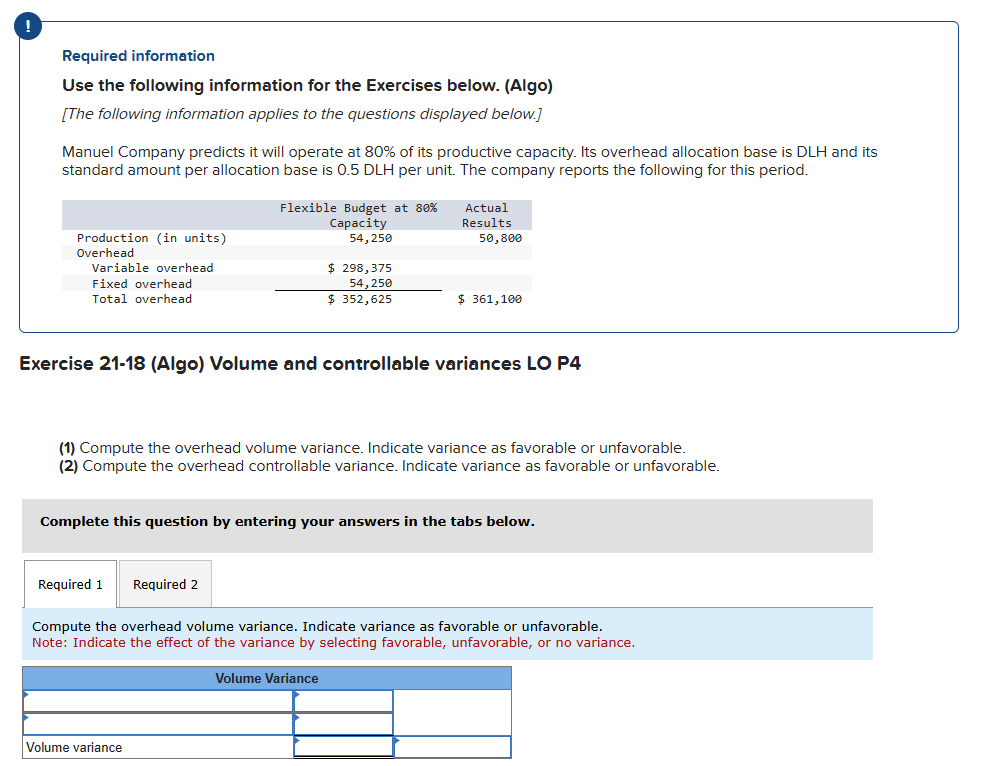Click the actual total overhead $ 361,100
The image size is (1000, 766).
click(x=490, y=299)
